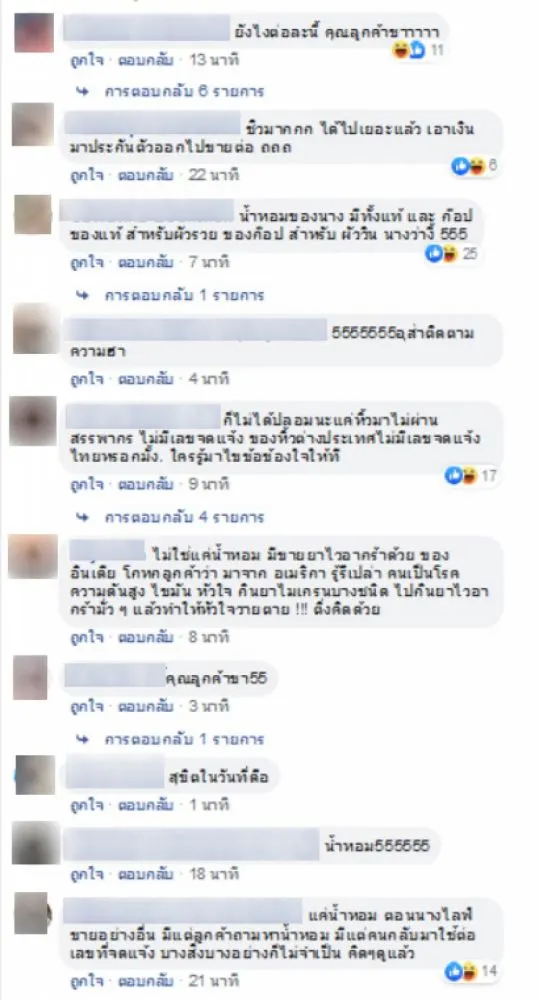View reactions with count 25
The image size is (539, 1000).
point(451,254)
